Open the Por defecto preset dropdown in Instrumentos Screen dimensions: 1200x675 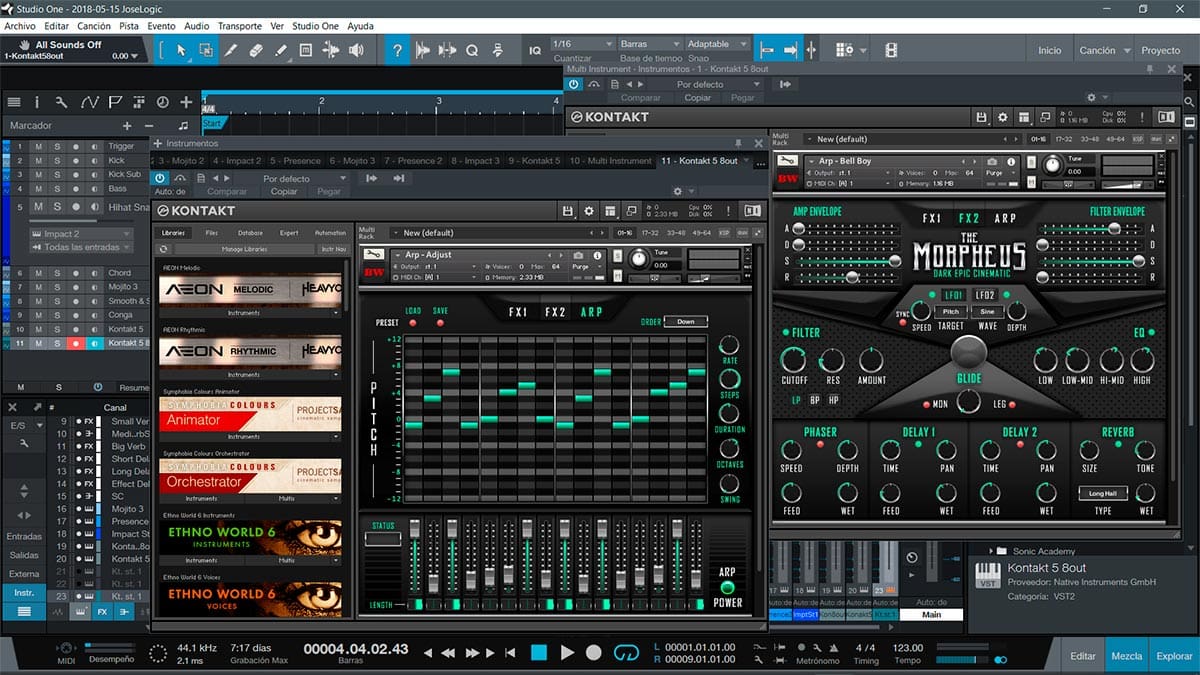coord(305,178)
